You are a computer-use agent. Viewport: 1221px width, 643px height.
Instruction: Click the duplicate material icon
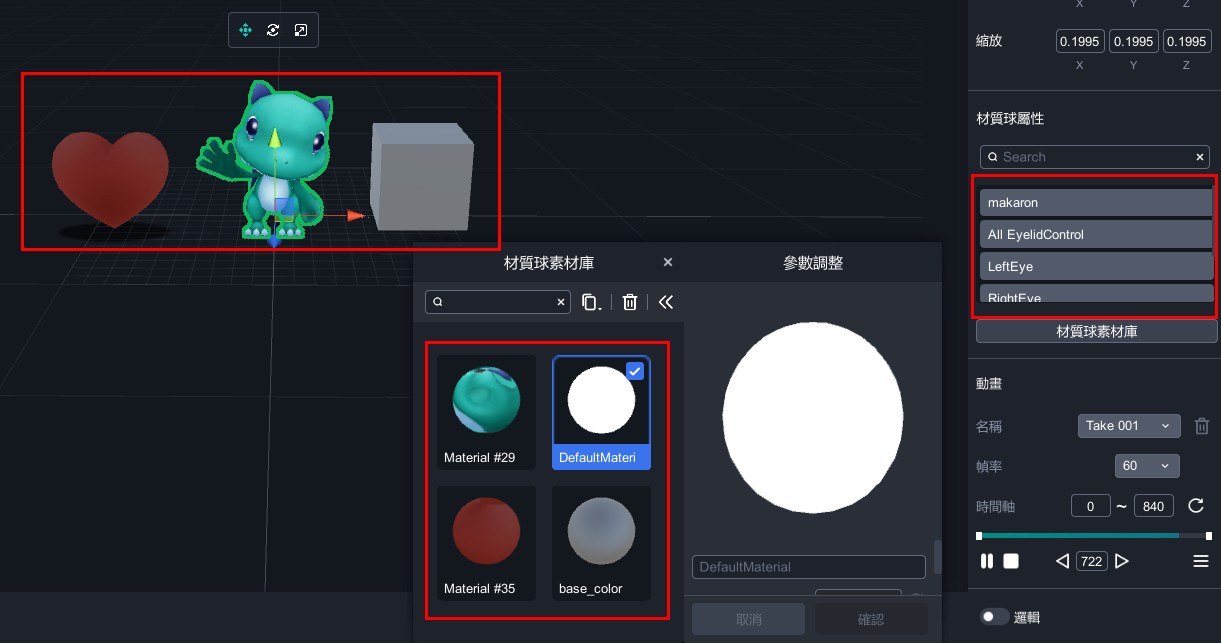coord(591,302)
